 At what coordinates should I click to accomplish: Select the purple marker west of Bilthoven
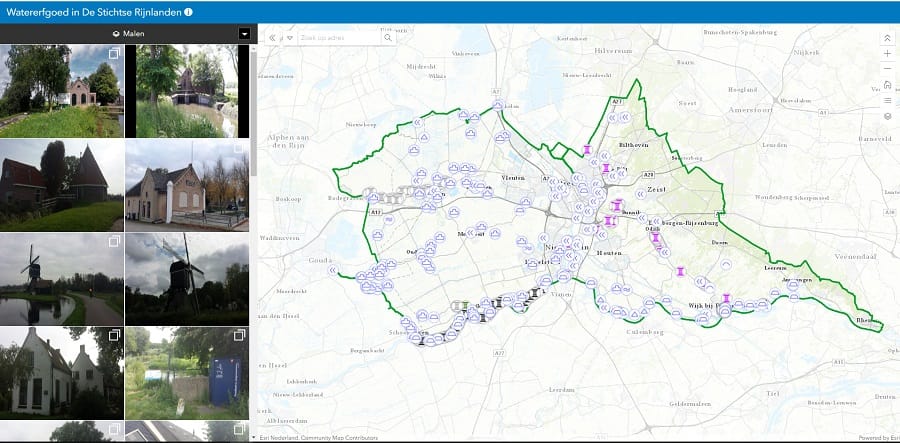click(587, 150)
